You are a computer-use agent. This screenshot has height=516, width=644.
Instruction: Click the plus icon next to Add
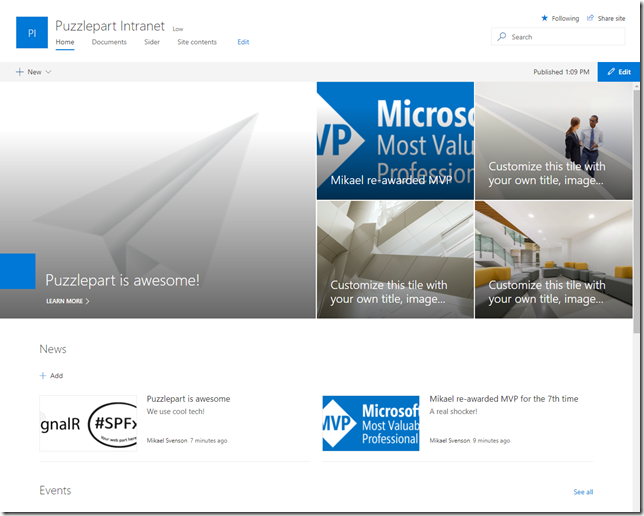(x=43, y=375)
